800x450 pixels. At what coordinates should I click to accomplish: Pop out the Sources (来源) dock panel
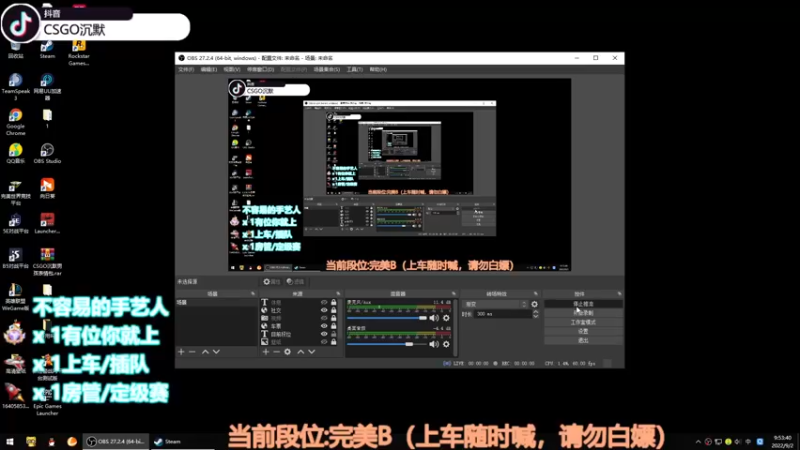point(338,294)
